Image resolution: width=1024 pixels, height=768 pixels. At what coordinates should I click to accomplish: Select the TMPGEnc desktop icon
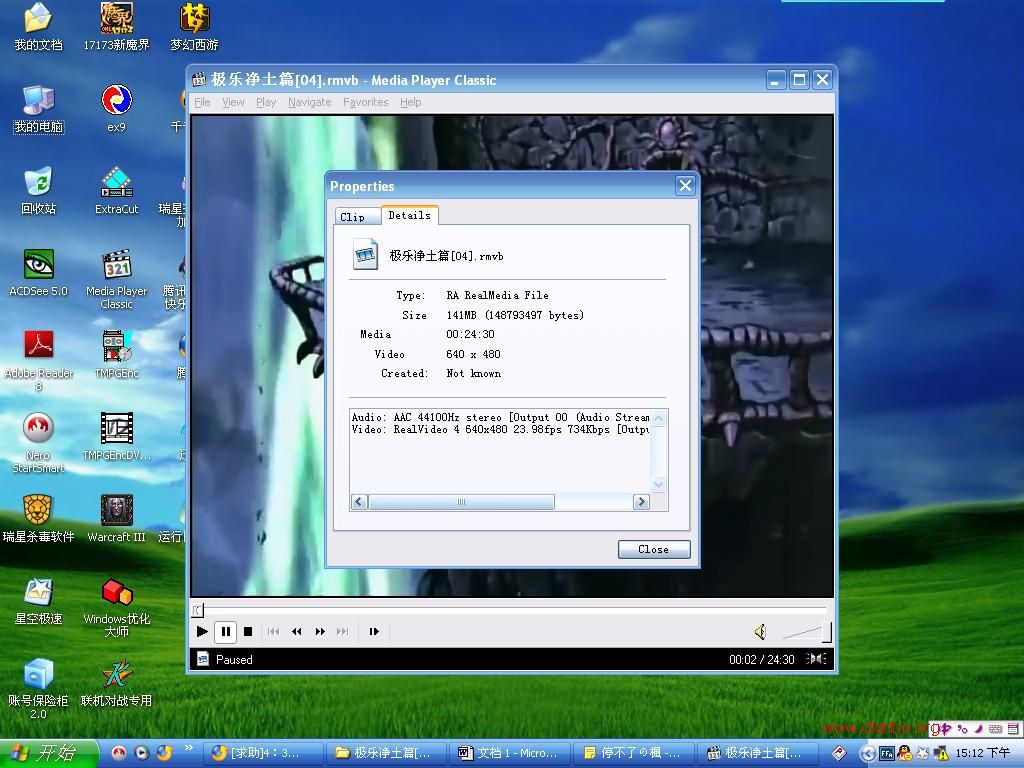coord(116,355)
